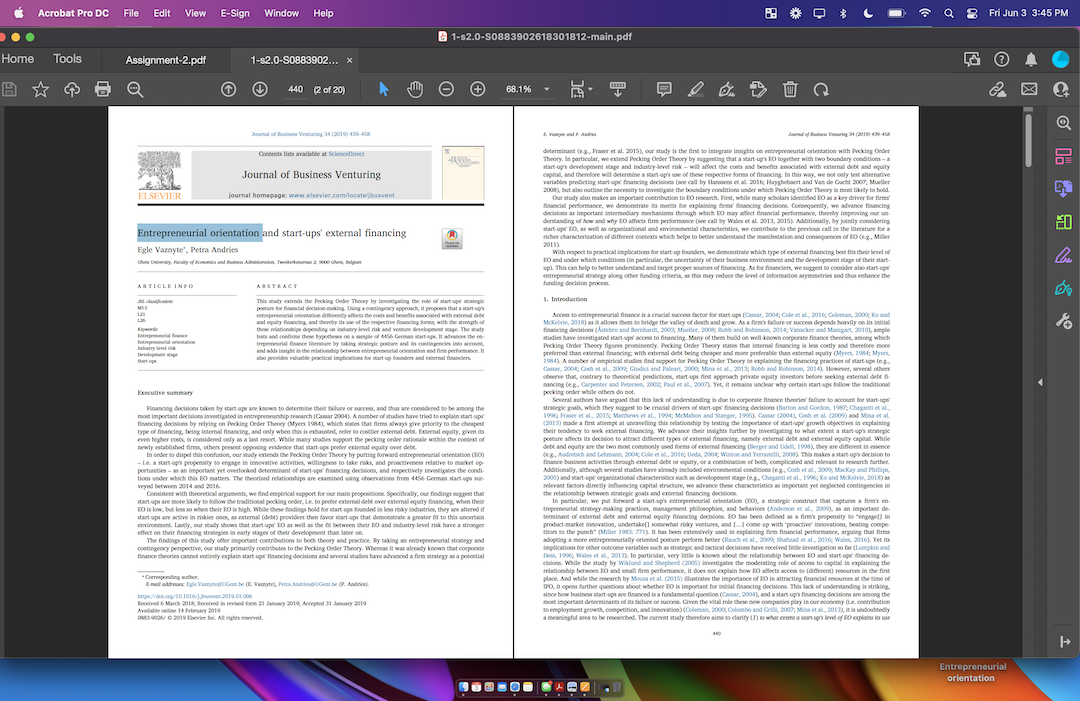
Task: Open the Compress PDF side tool
Action: 1063,222
